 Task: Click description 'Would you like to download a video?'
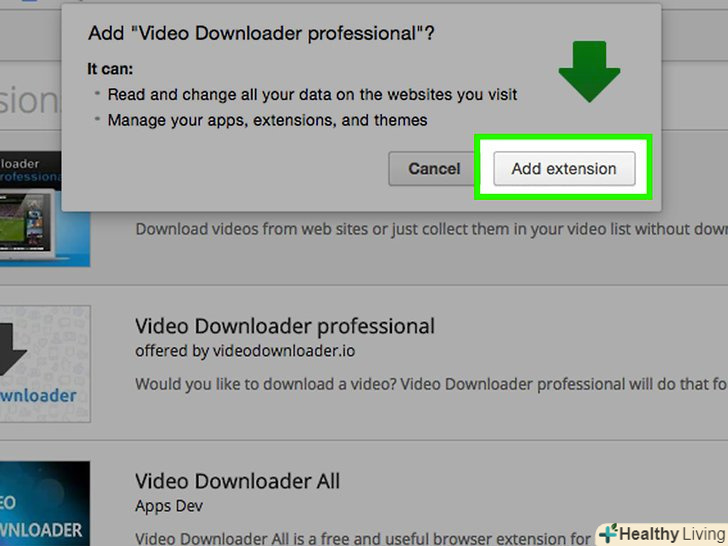coord(431,384)
